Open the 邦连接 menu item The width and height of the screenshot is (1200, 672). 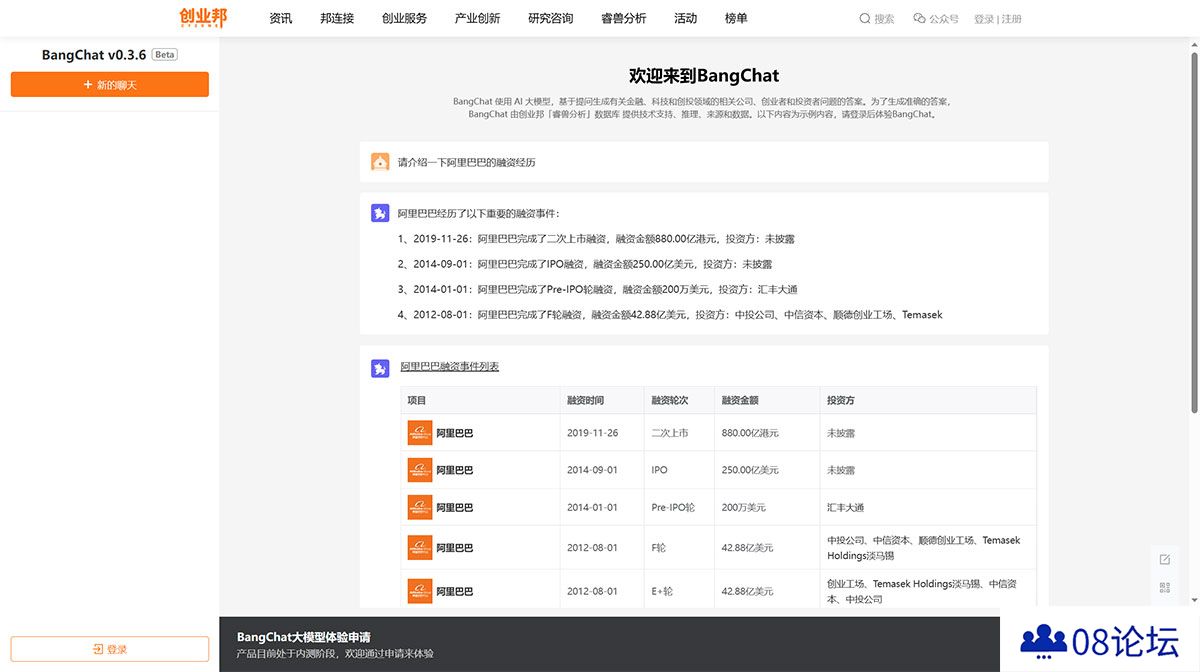click(337, 18)
